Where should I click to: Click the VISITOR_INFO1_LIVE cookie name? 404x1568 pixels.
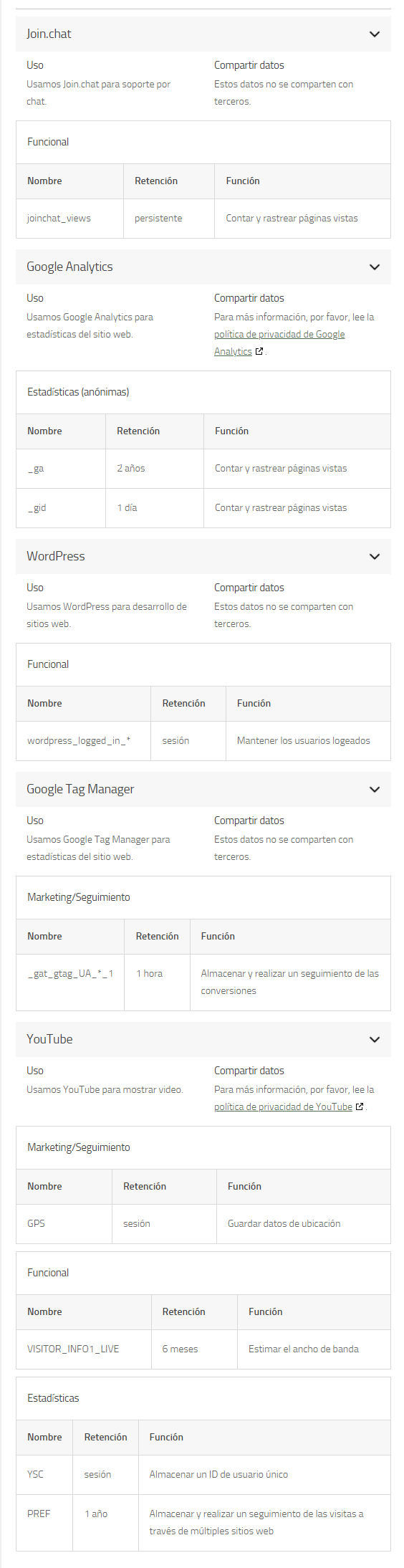[73, 1349]
